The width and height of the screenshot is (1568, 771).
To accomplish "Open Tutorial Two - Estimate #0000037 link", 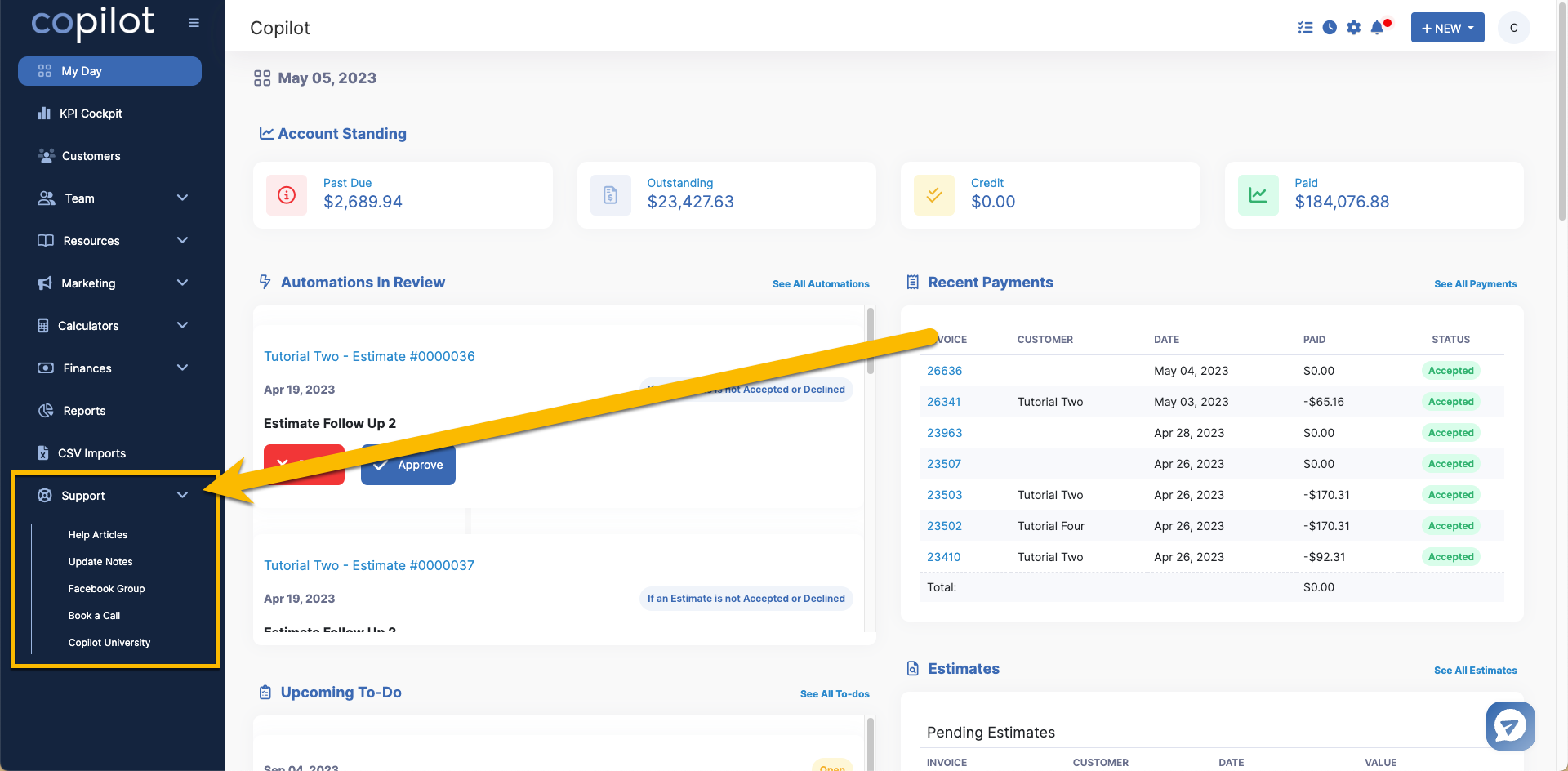I will 369,566.
